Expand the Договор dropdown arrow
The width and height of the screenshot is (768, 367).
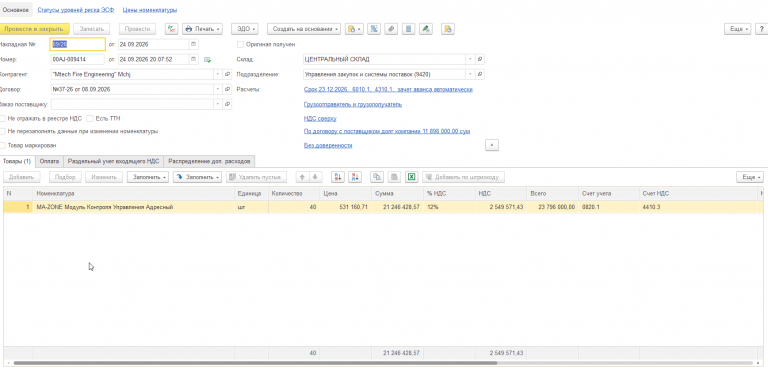click(218, 90)
